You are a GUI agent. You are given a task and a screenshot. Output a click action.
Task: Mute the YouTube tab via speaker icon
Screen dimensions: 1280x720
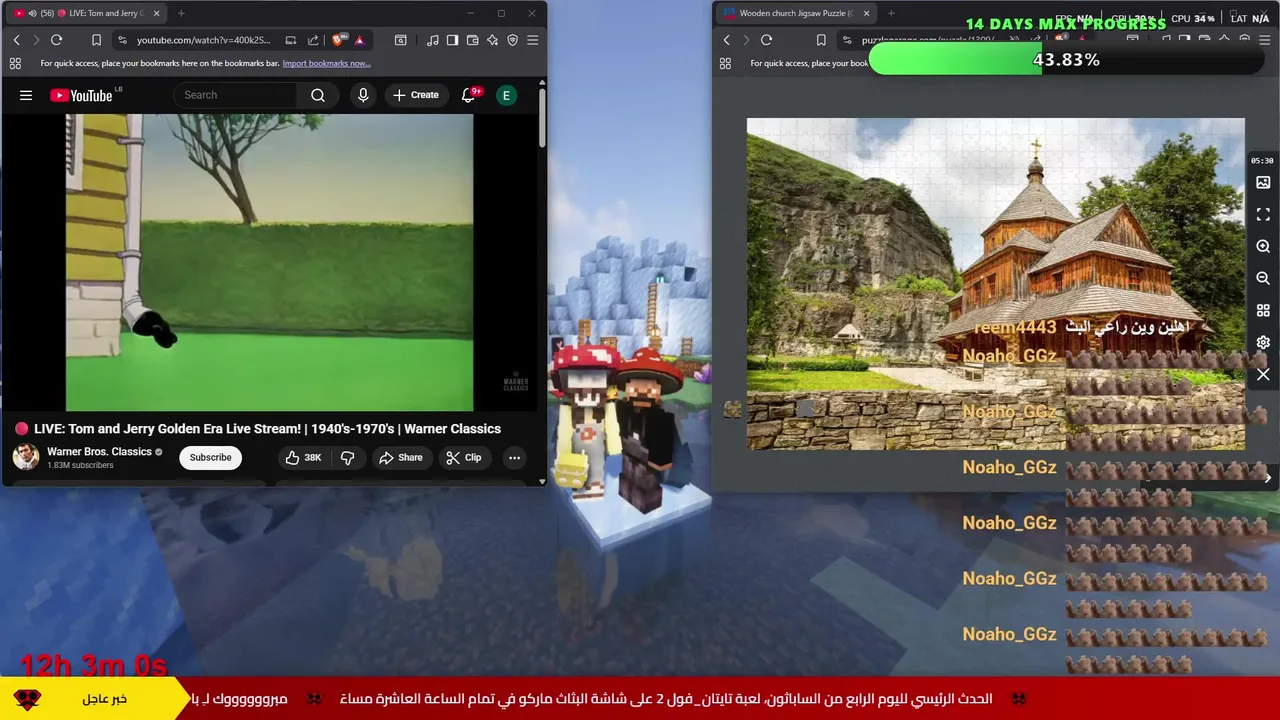tap(32, 13)
